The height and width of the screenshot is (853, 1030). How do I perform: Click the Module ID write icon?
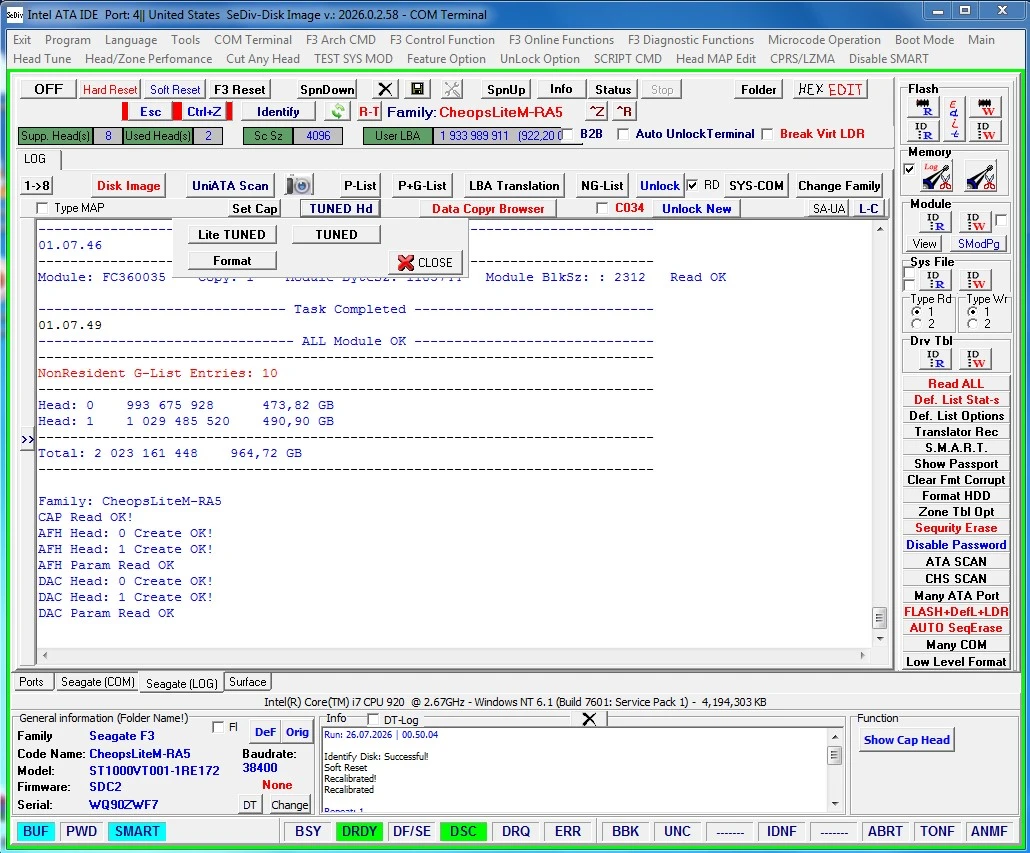click(975, 222)
